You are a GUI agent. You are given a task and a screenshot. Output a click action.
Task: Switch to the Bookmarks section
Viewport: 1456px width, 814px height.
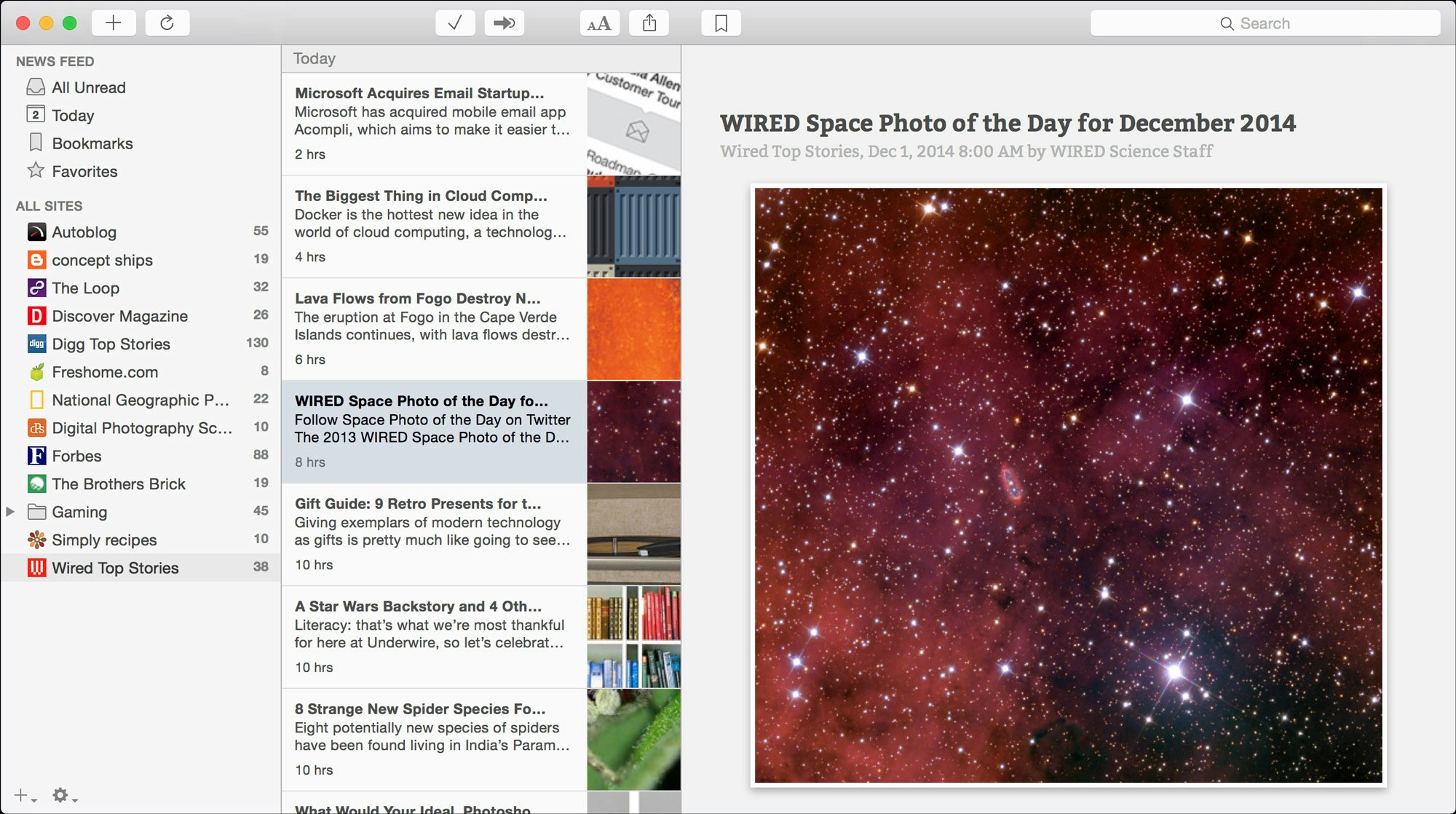[92, 143]
